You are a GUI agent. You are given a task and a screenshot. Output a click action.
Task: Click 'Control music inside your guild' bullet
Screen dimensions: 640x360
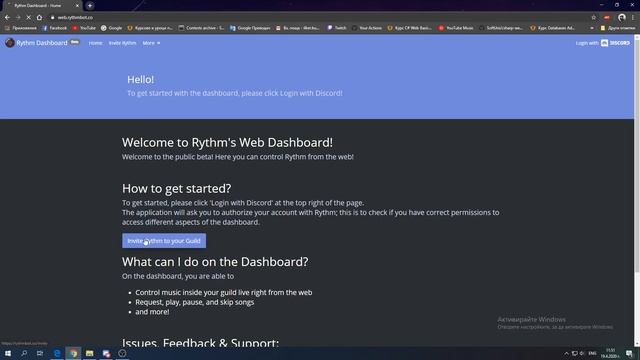click(x=224, y=292)
